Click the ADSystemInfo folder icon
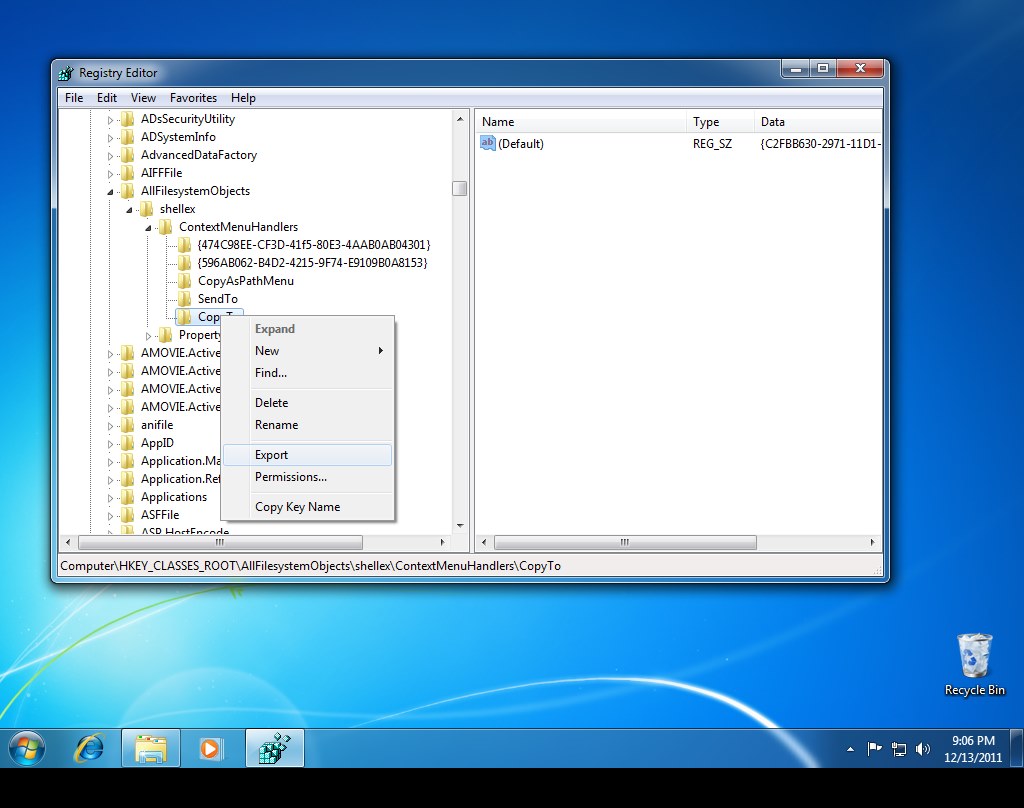 tap(128, 137)
